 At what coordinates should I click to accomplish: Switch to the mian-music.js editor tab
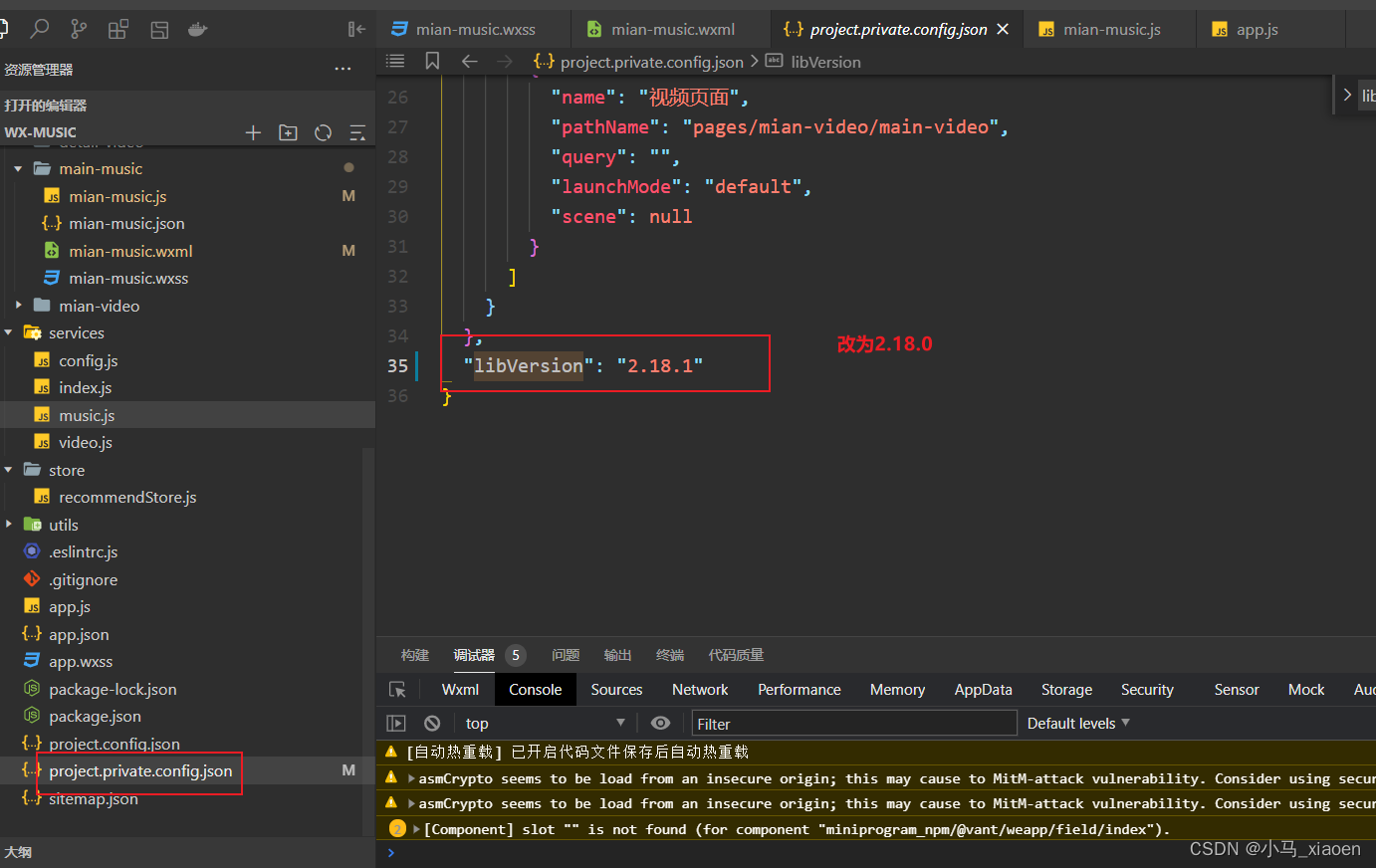[x=1110, y=29]
